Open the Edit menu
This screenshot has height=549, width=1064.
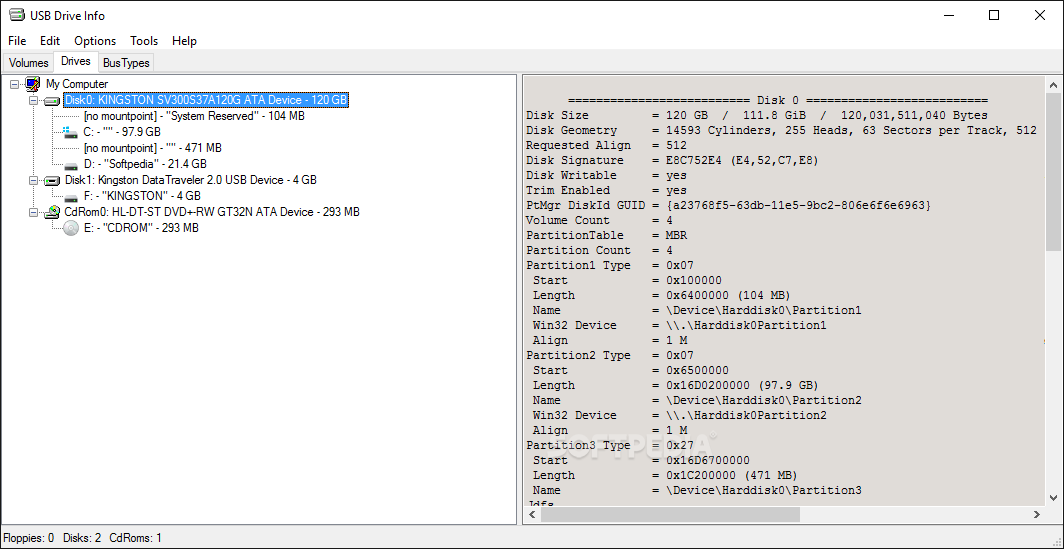(50, 41)
